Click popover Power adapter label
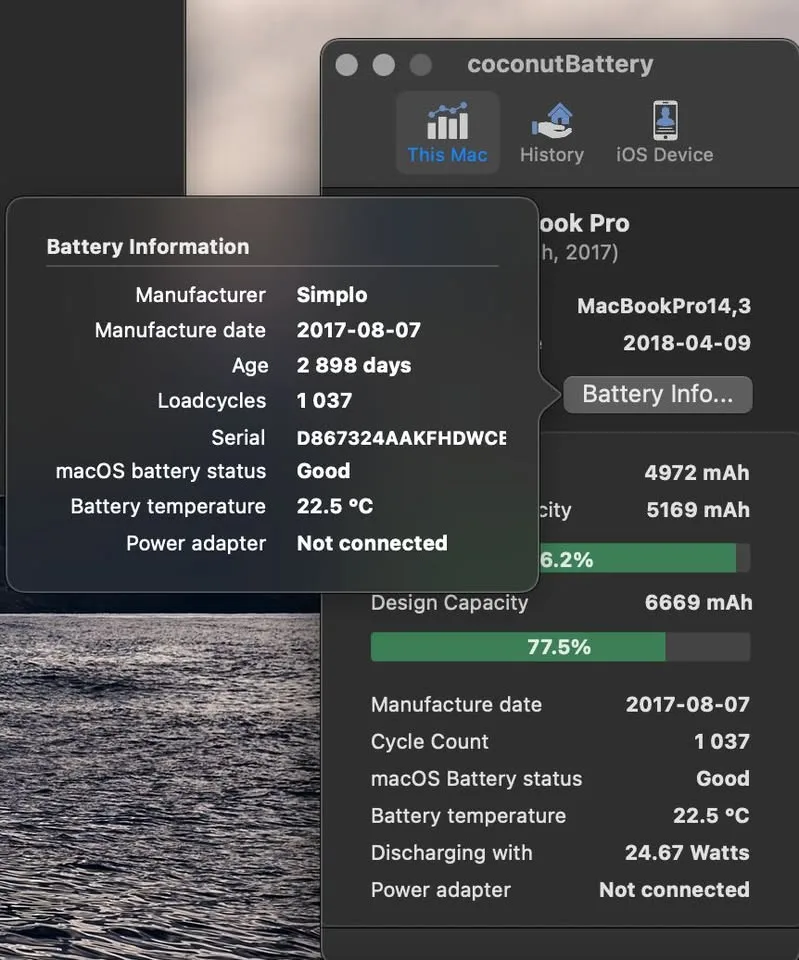This screenshot has width=799, height=960. [x=196, y=544]
